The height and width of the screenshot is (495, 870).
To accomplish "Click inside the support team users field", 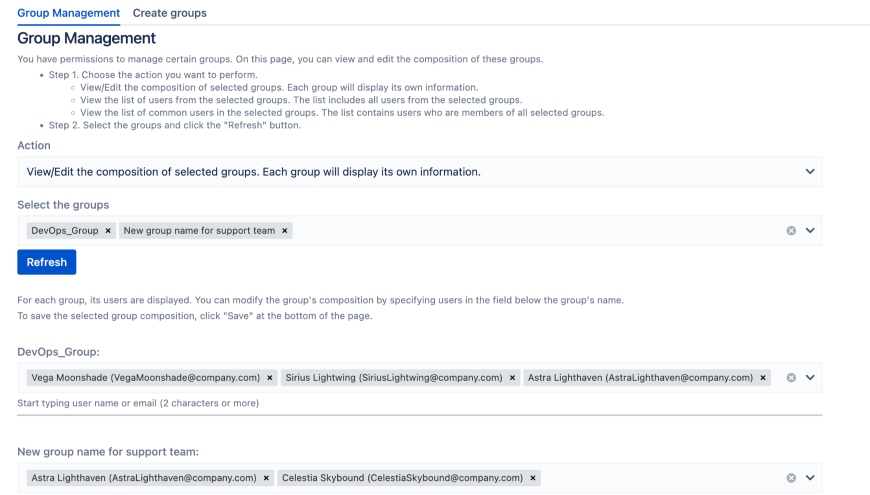I will pyautogui.click(x=660, y=478).
